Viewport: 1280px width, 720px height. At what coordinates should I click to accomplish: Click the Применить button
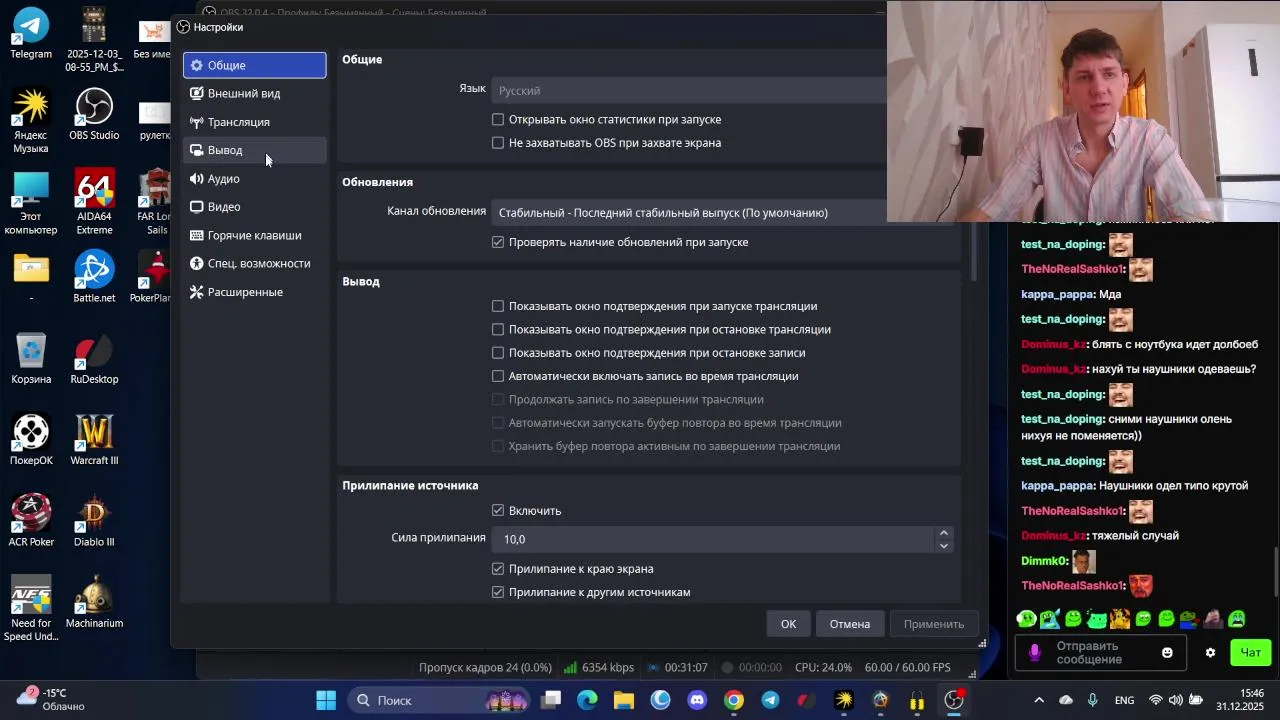[x=934, y=624]
